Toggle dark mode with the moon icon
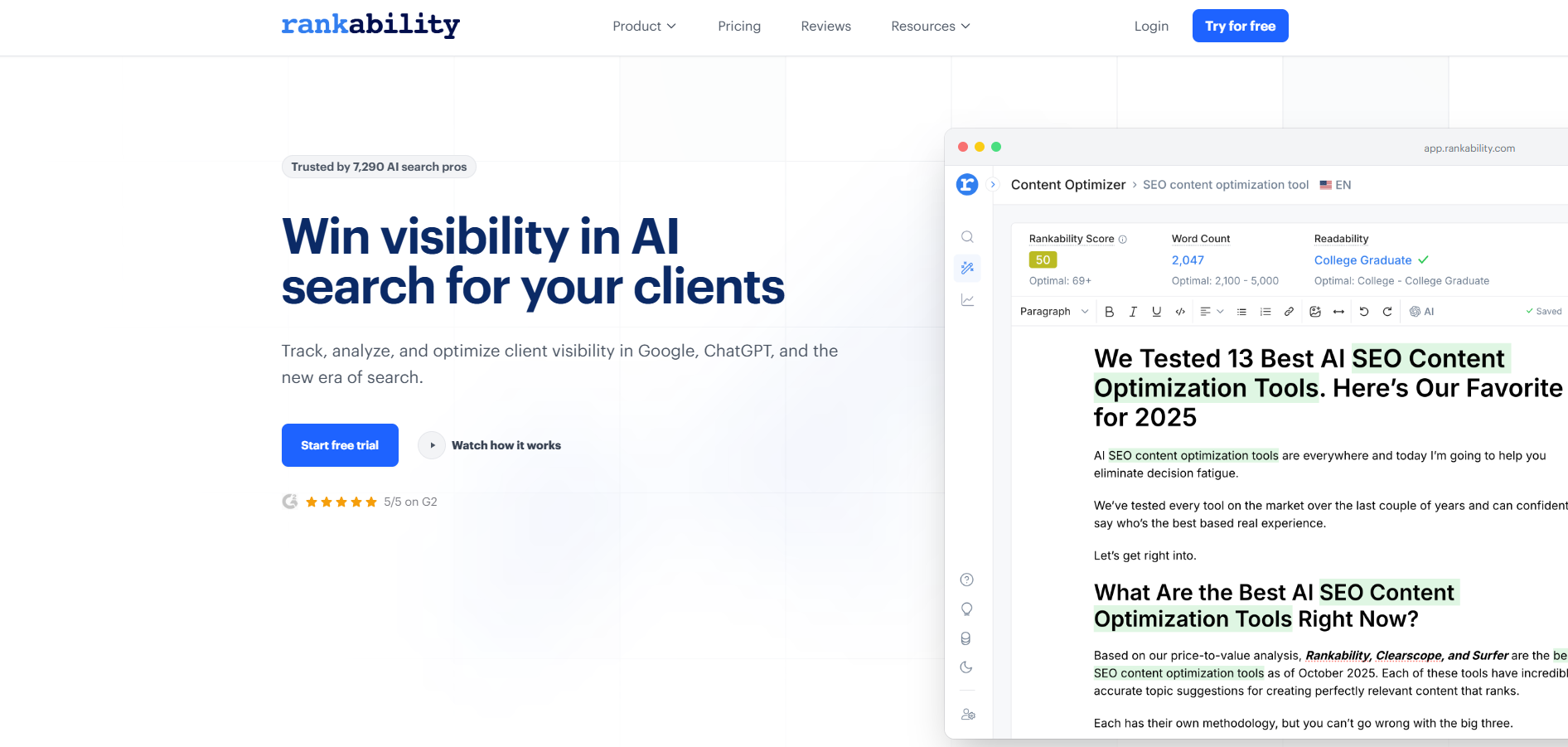 966,667
